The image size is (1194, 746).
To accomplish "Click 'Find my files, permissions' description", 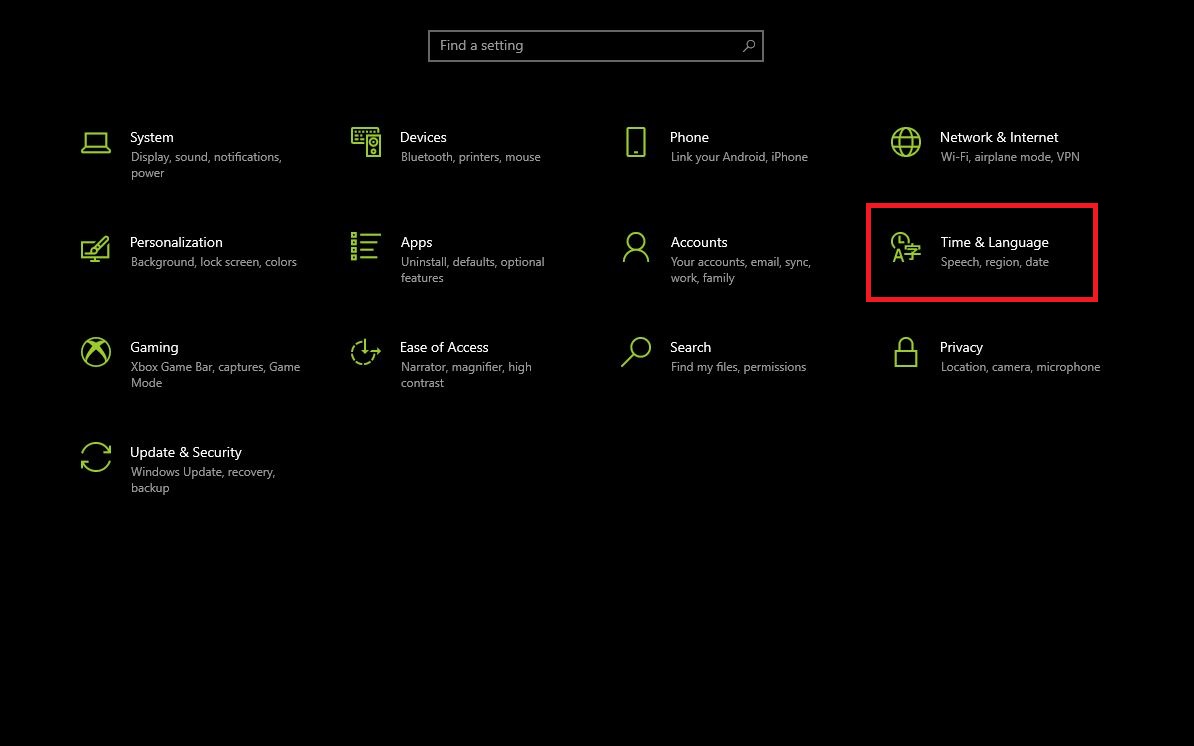I will click(x=738, y=367).
